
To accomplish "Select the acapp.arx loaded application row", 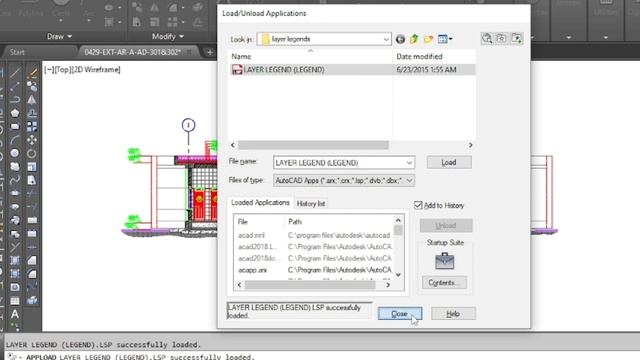I will click(315, 270).
